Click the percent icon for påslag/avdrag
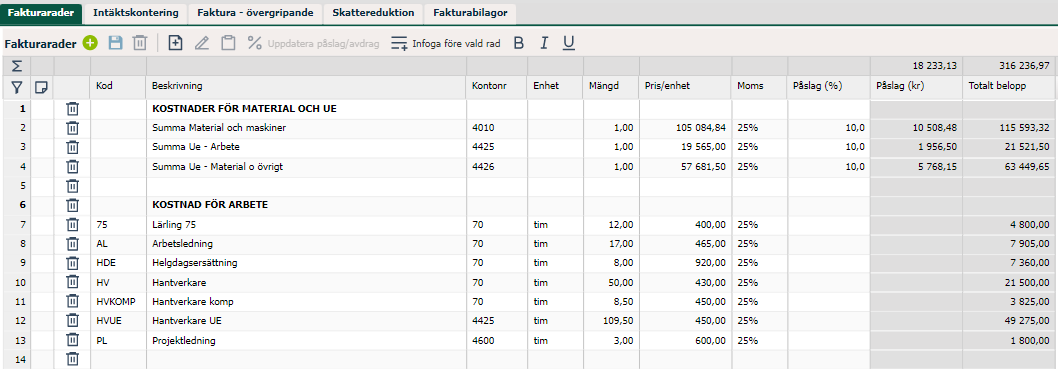 click(x=254, y=43)
